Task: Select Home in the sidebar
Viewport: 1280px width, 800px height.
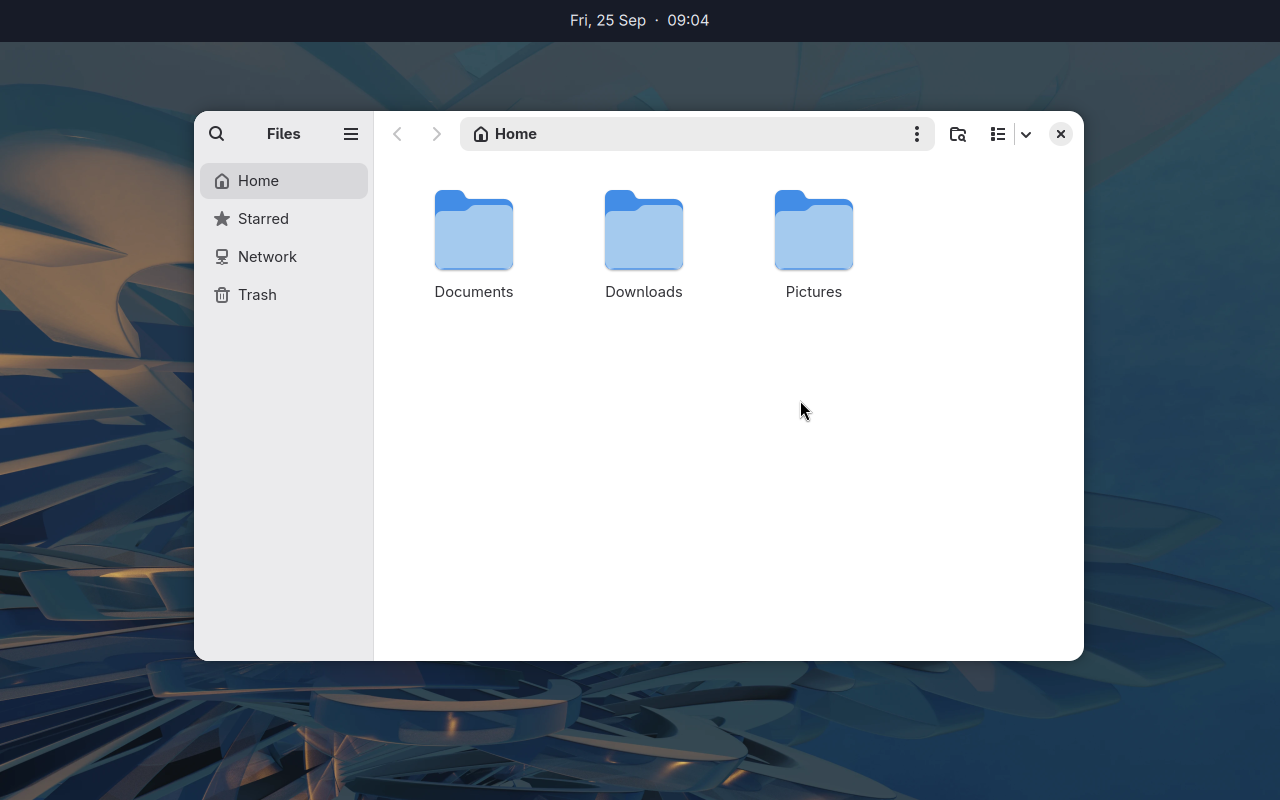Action: (284, 181)
